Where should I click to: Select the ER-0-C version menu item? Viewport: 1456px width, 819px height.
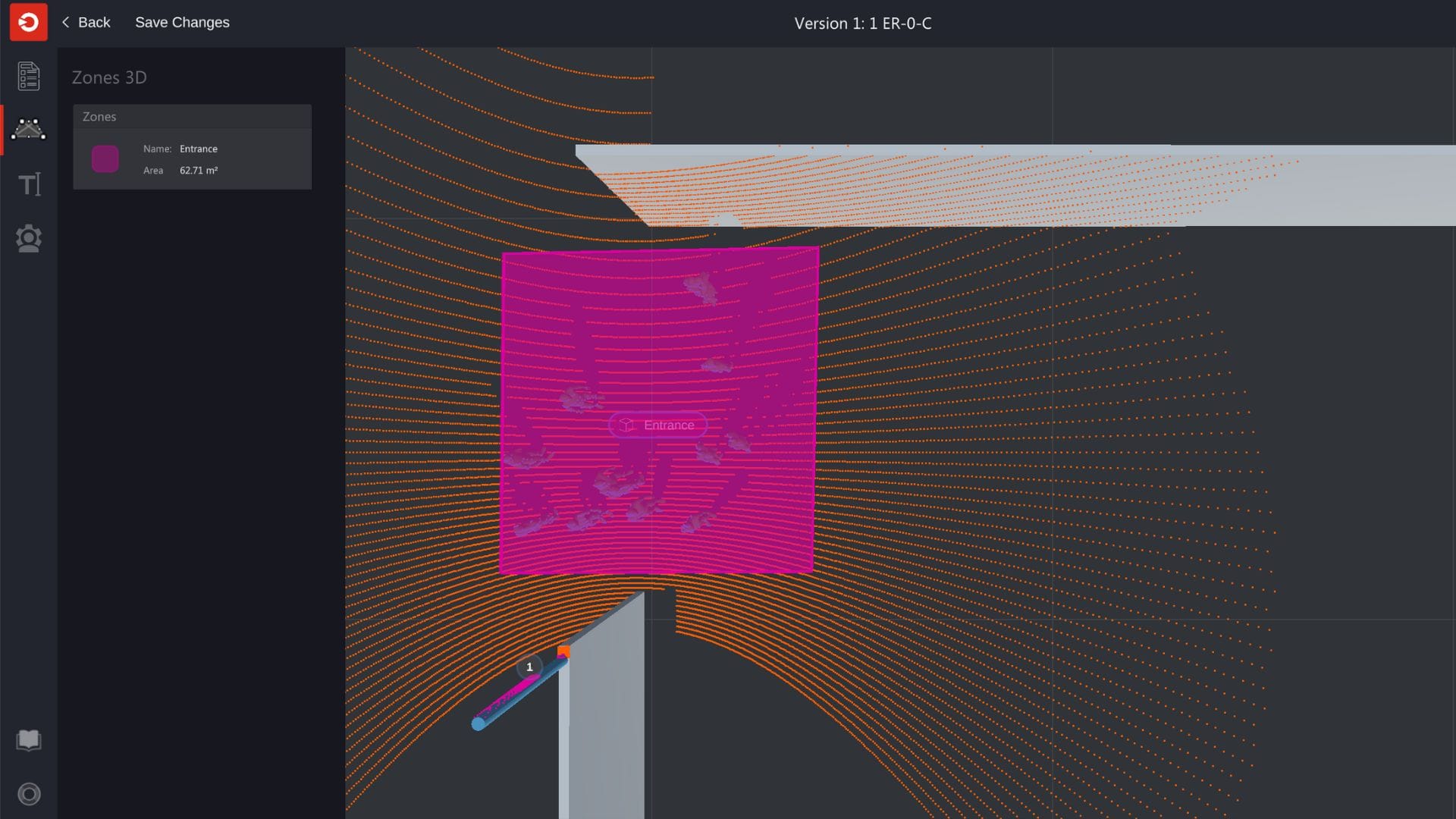point(862,22)
